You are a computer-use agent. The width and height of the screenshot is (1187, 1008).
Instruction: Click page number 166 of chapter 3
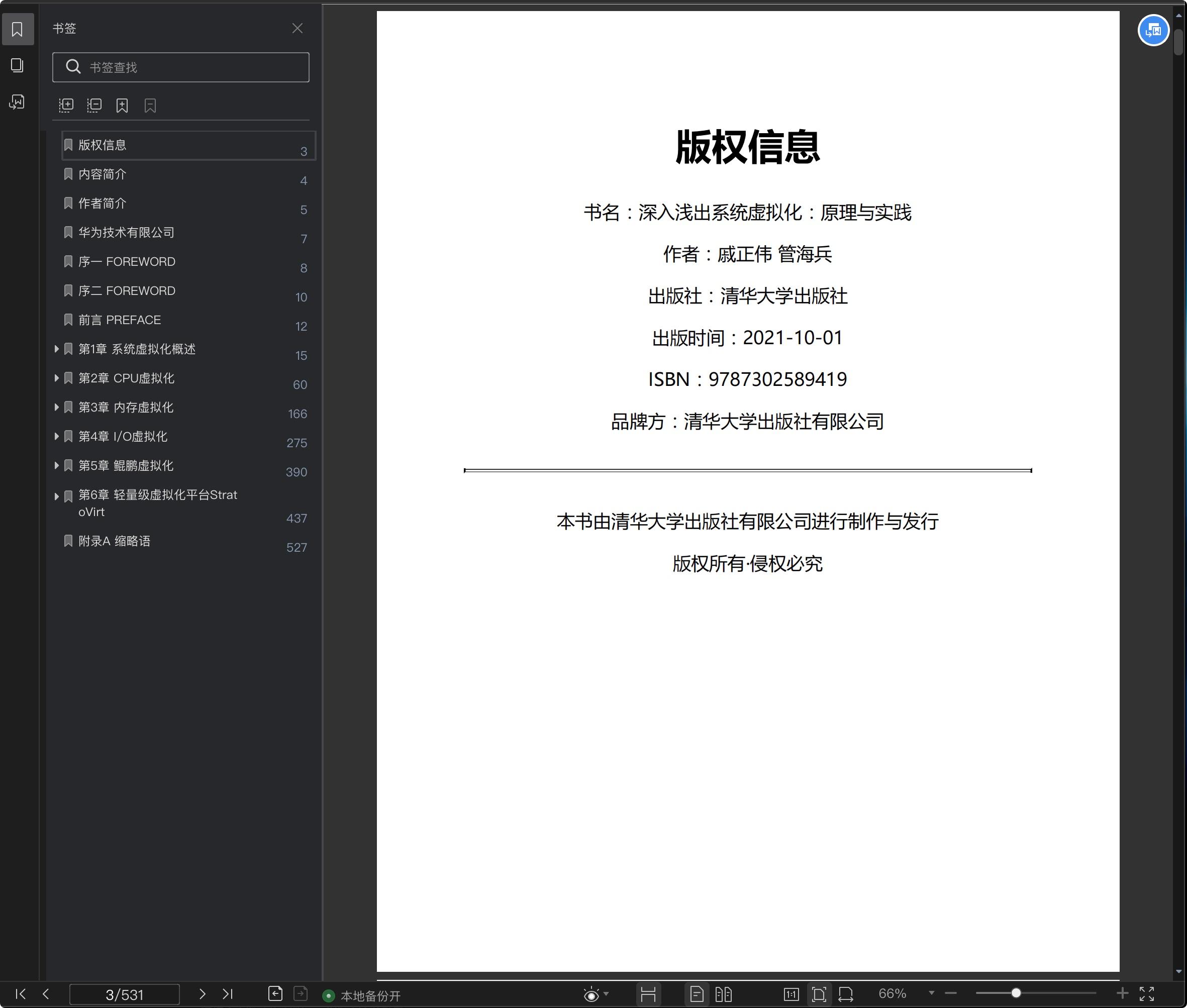tap(297, 414)
